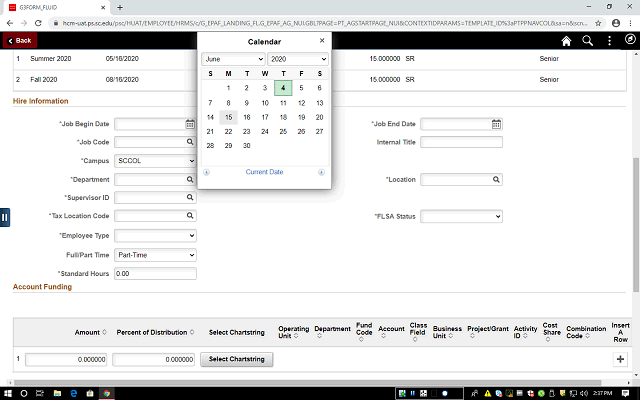Select June 4 in the calendar
Screen dimensions: 640x400
[x=283, y=88]
